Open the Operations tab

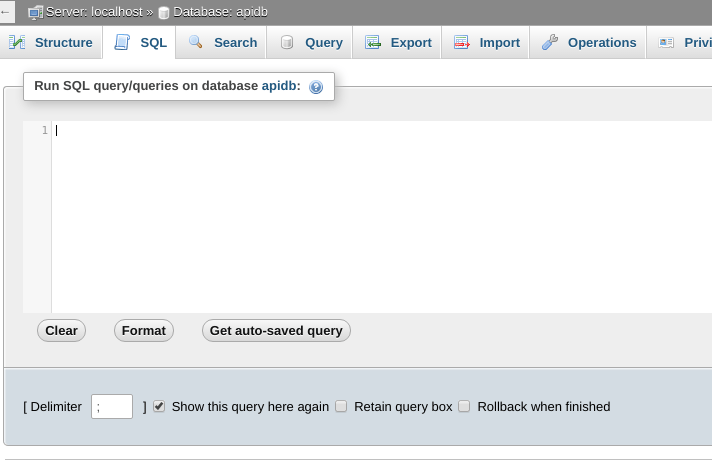click(x=588, y=43)
